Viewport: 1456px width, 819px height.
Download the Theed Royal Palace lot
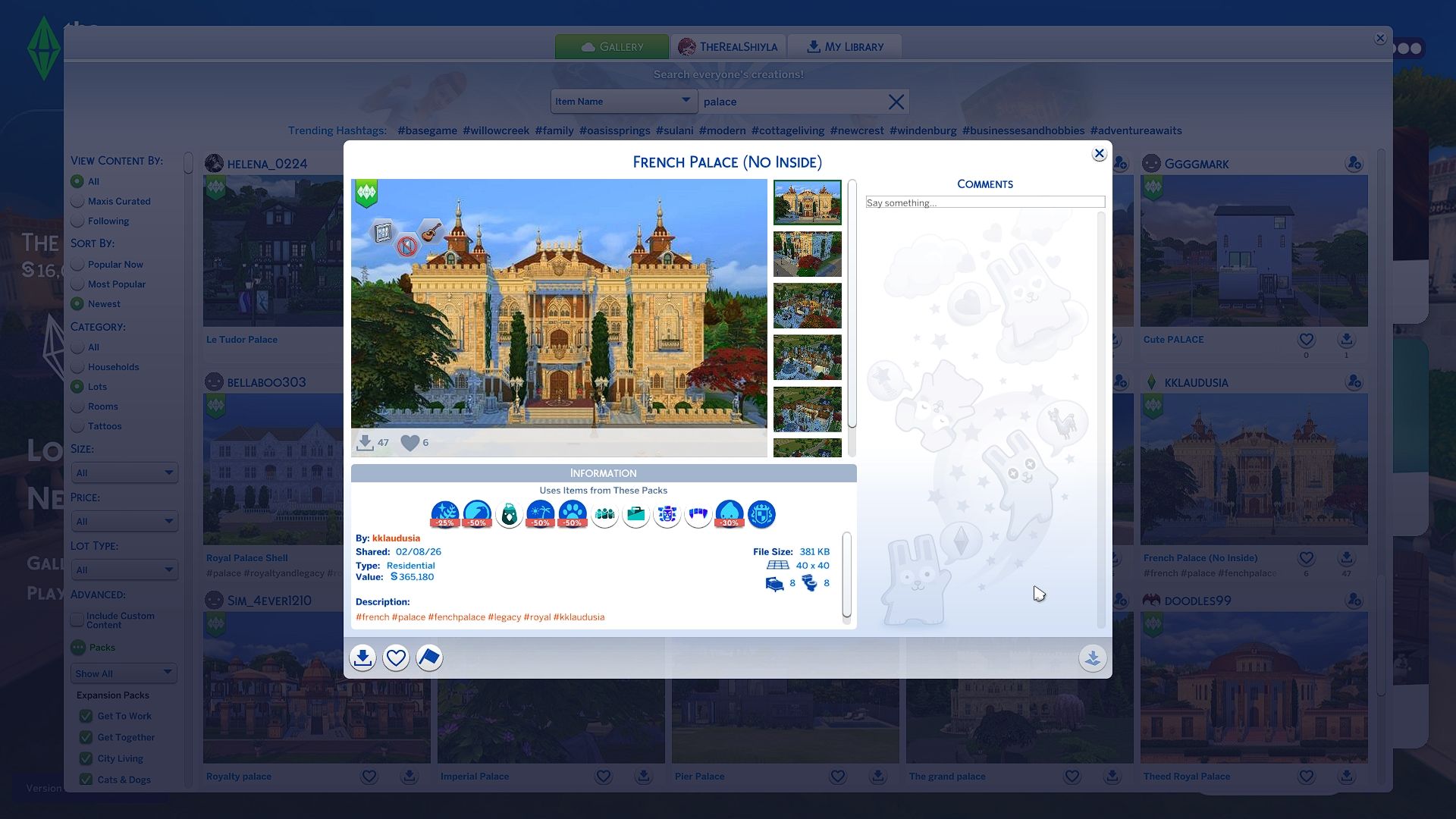coord(1346,777)
